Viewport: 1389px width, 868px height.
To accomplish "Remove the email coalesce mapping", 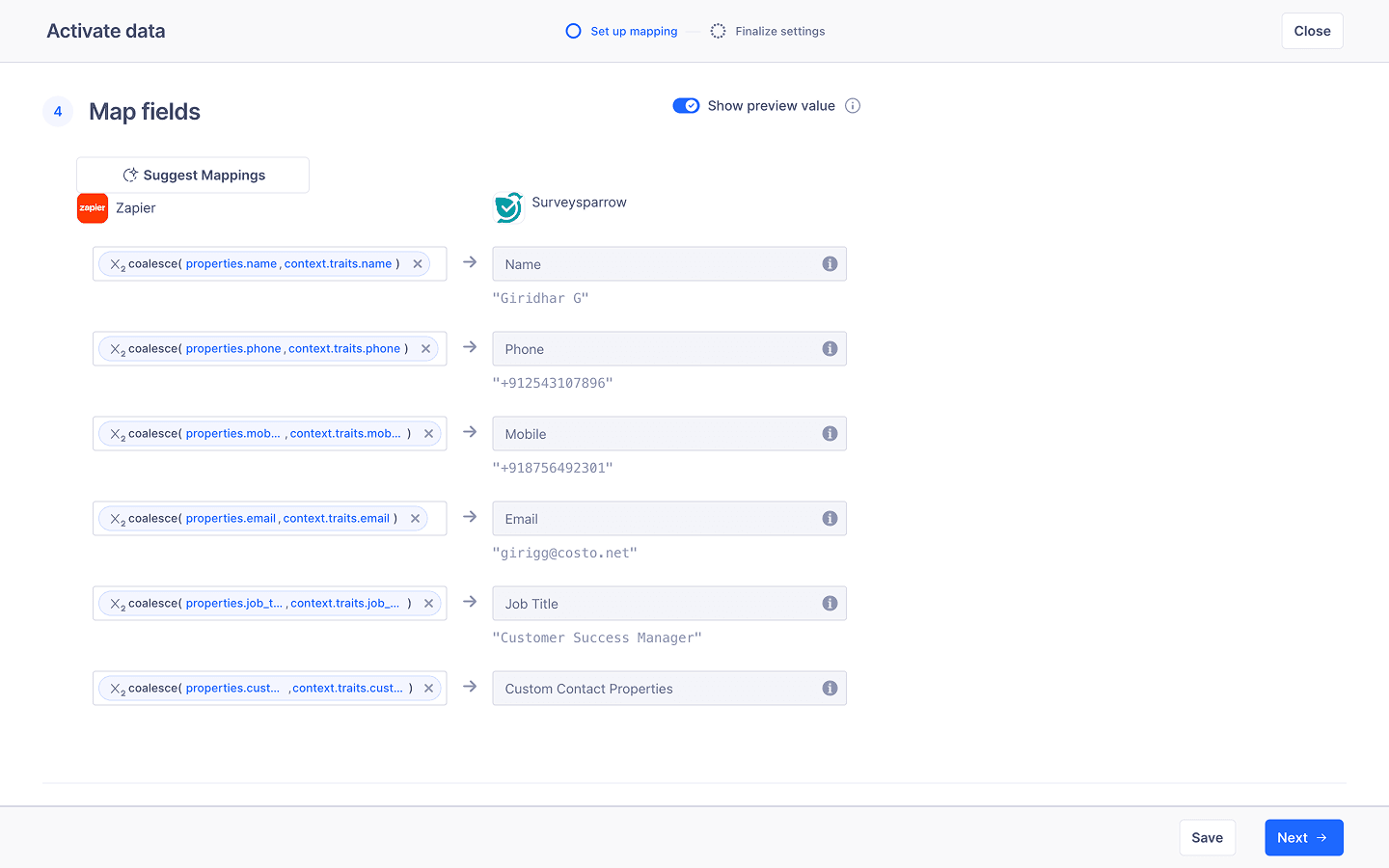I will [415, 519].
